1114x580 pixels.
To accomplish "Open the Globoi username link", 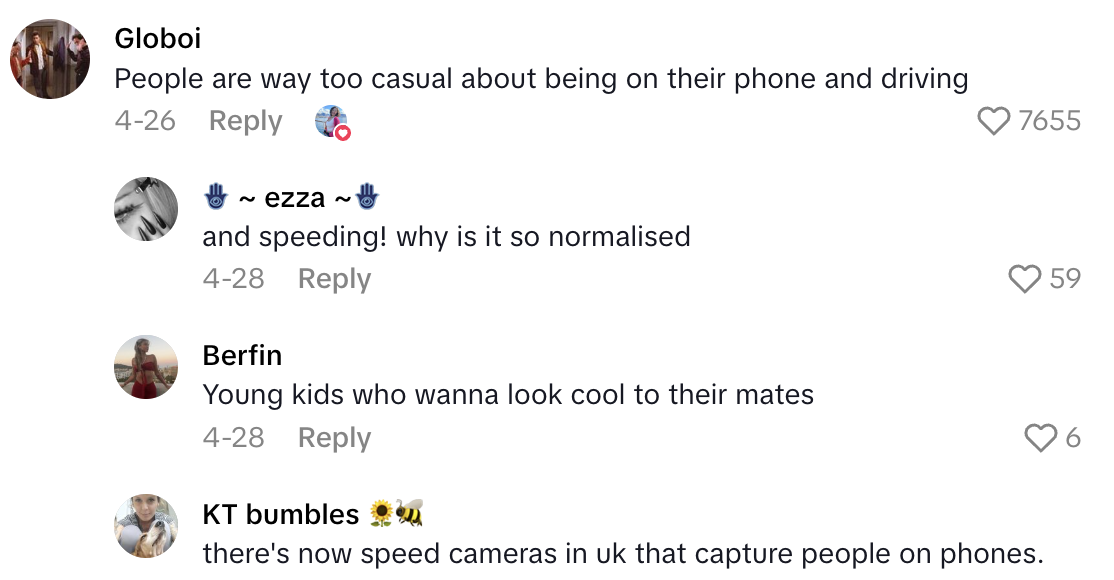I will pos(158,38).
